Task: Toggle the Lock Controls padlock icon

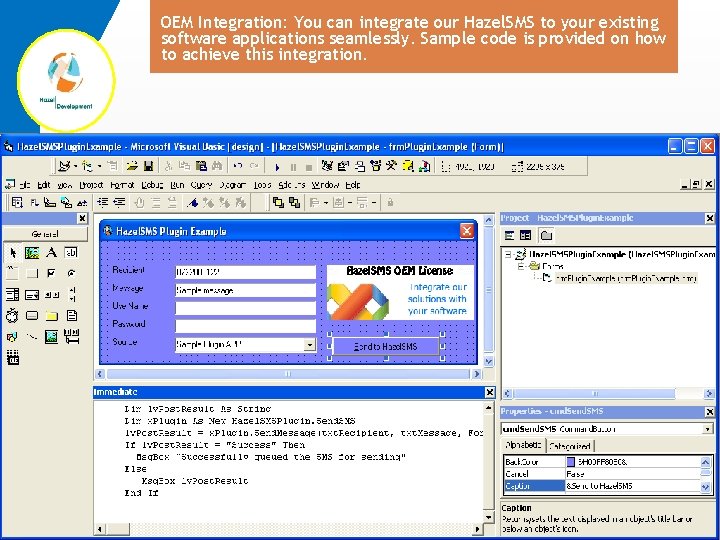Action: pyautogui.click(x=390, y=202)
